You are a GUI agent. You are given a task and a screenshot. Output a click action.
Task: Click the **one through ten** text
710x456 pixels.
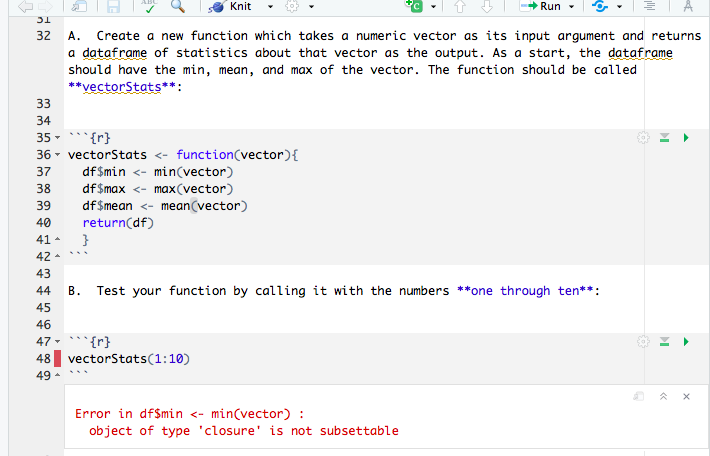coord(525,291)
